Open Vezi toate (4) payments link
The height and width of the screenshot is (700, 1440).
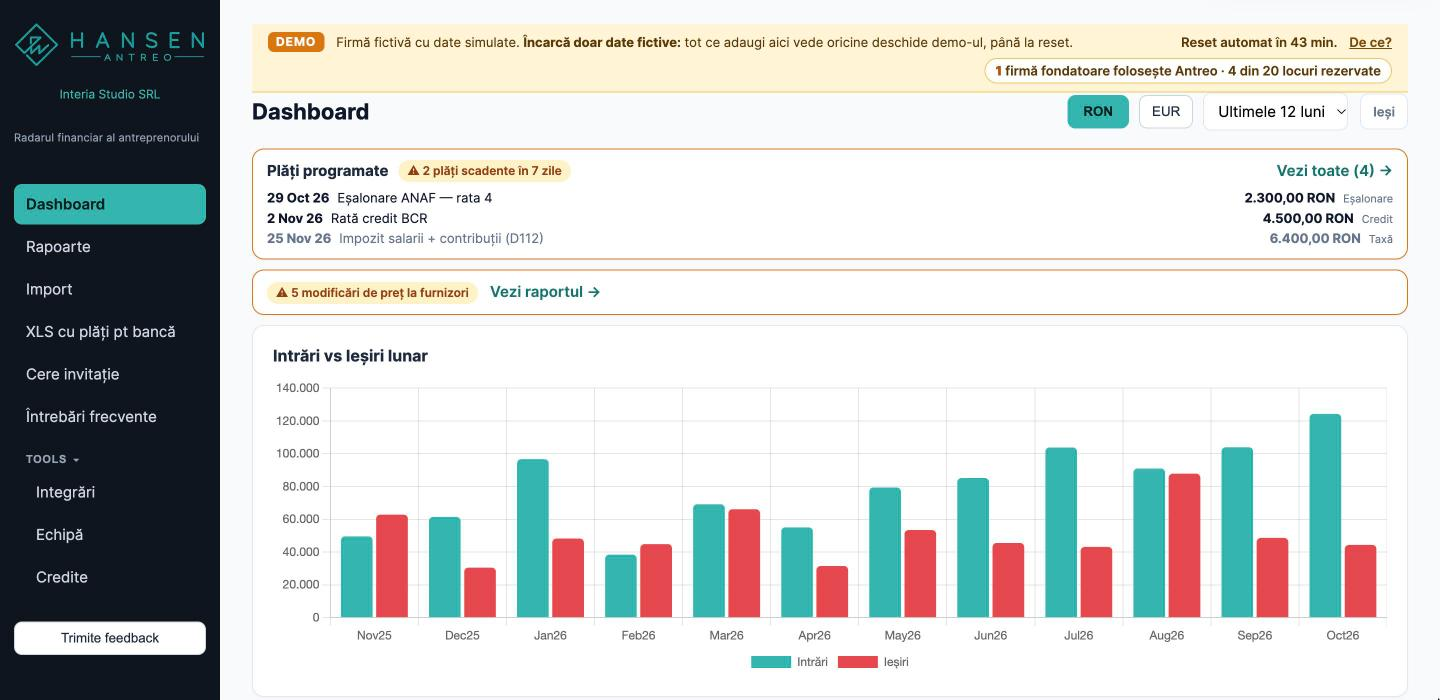(x=1334, y=171)
